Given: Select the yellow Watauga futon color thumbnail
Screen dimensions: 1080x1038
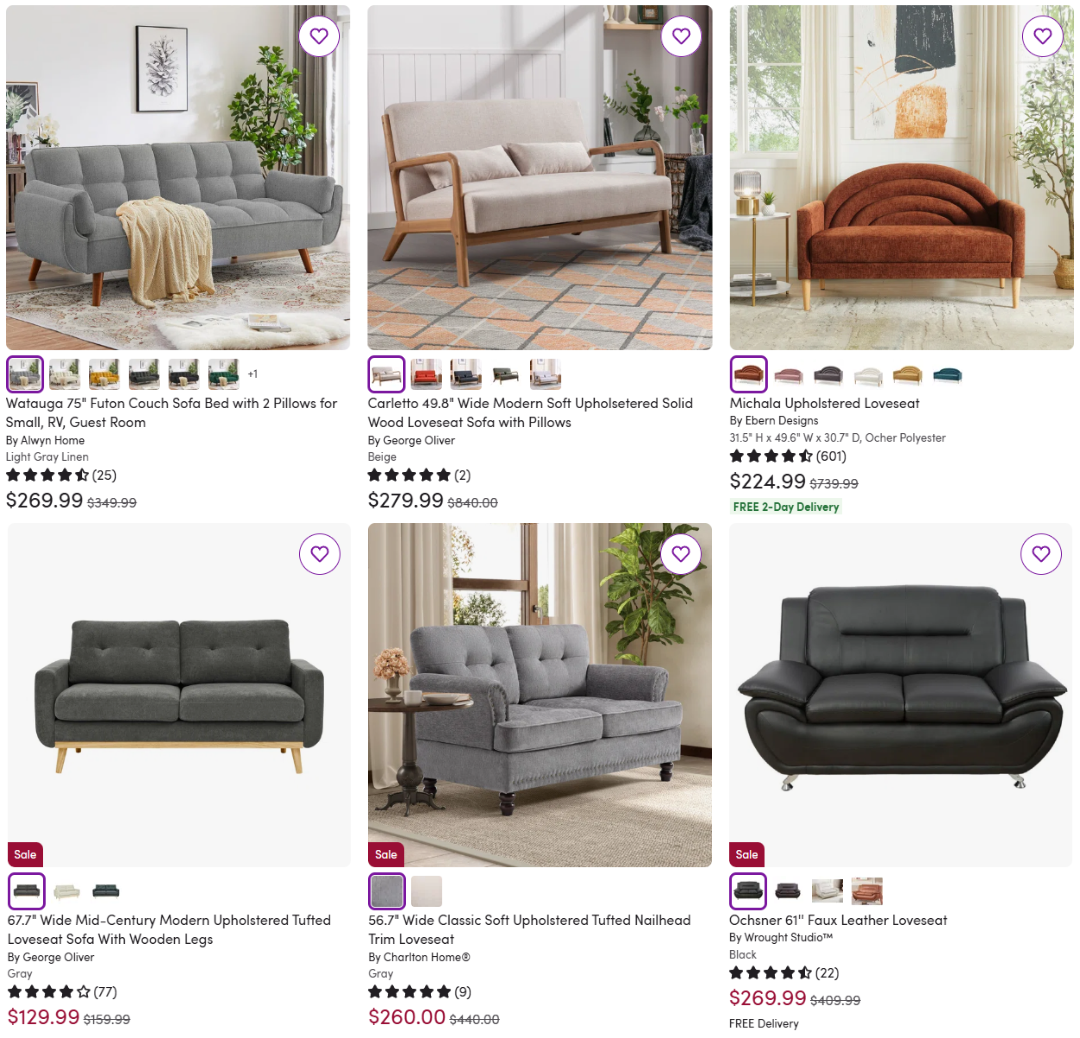Looking at the screenshot, I should (104, 374).
